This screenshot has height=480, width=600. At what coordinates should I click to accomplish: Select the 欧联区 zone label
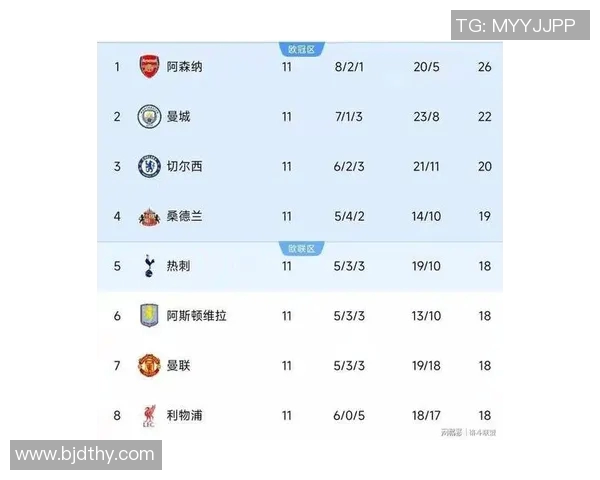tap(300, 248)
